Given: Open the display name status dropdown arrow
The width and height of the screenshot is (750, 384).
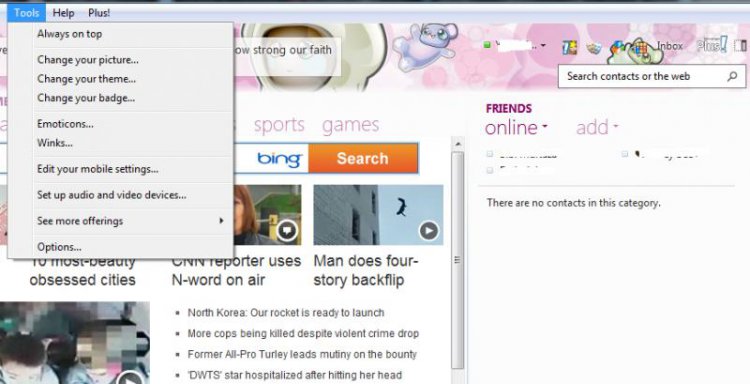Looking at the screenshot, I should click(x=543, y=45).
